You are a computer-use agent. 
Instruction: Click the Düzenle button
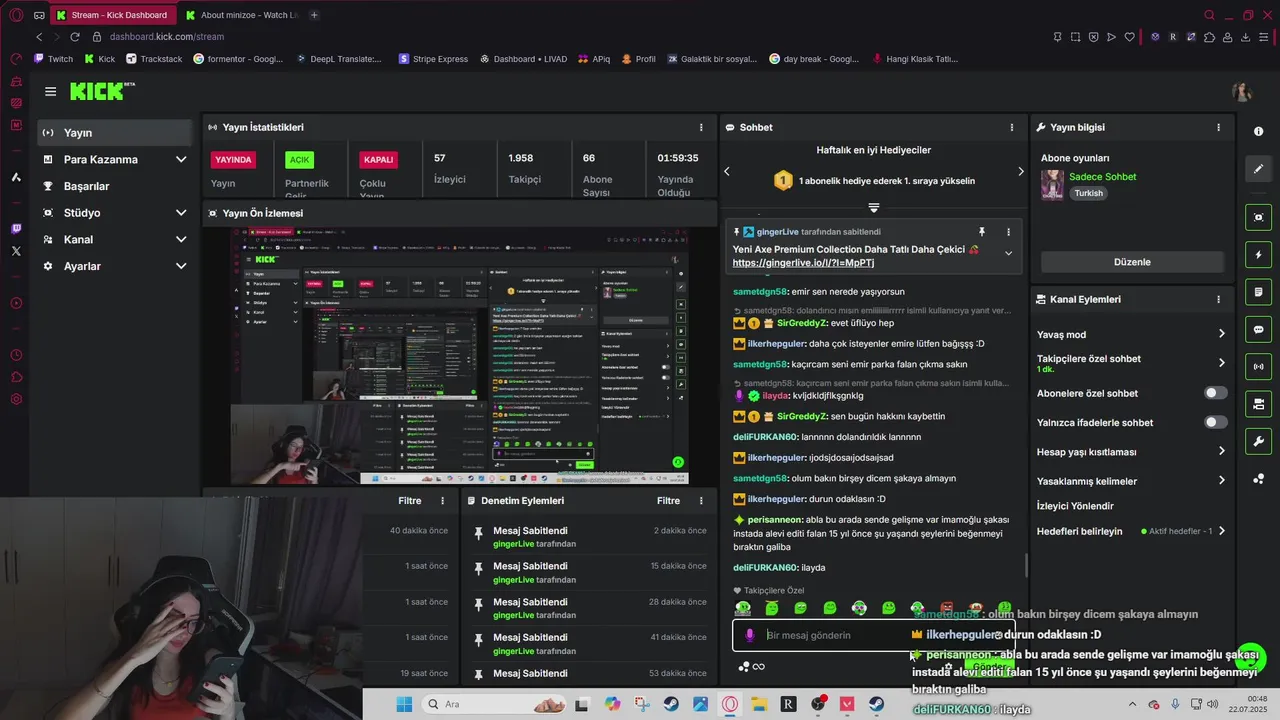(x=1132, y=262)
